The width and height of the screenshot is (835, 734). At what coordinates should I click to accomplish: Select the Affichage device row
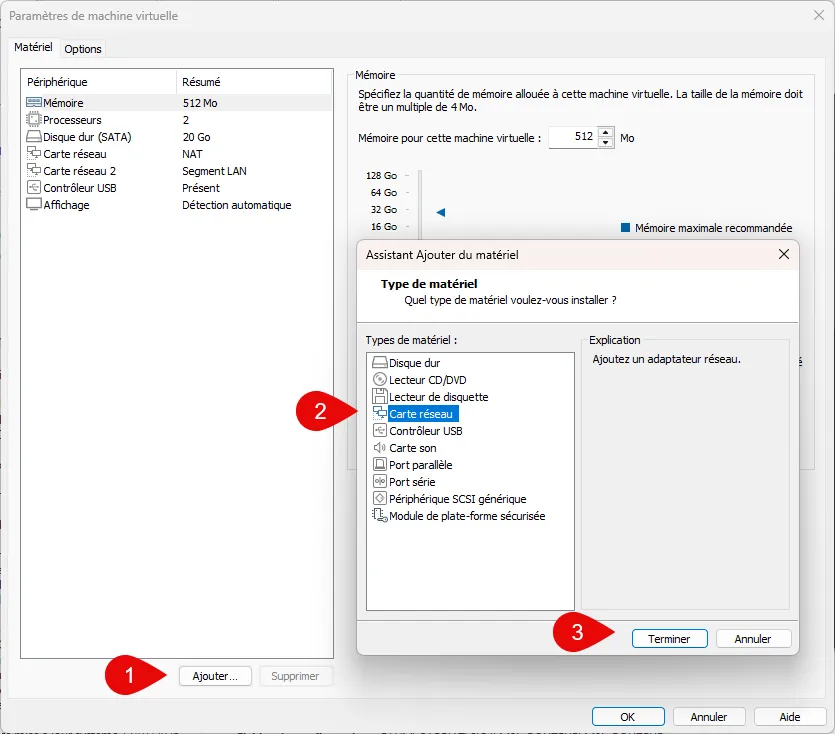(66, 205)
